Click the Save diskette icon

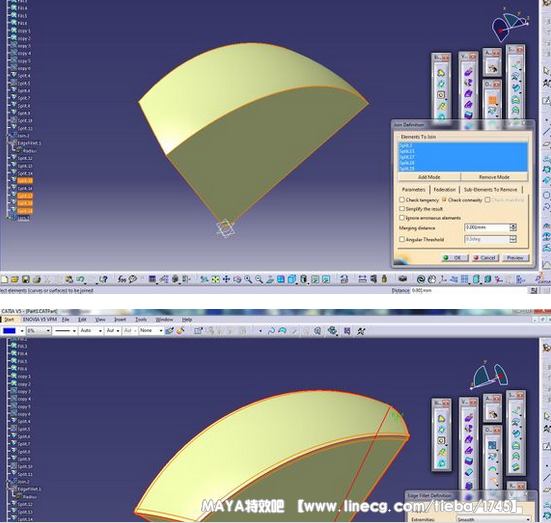[x=26, y=279]
